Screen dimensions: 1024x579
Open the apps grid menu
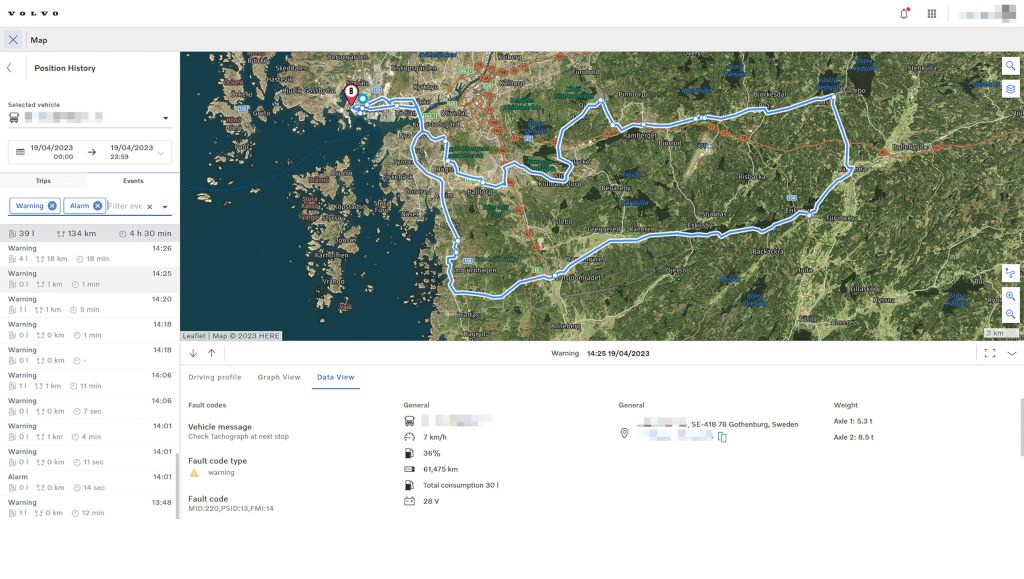coord(932,14)
